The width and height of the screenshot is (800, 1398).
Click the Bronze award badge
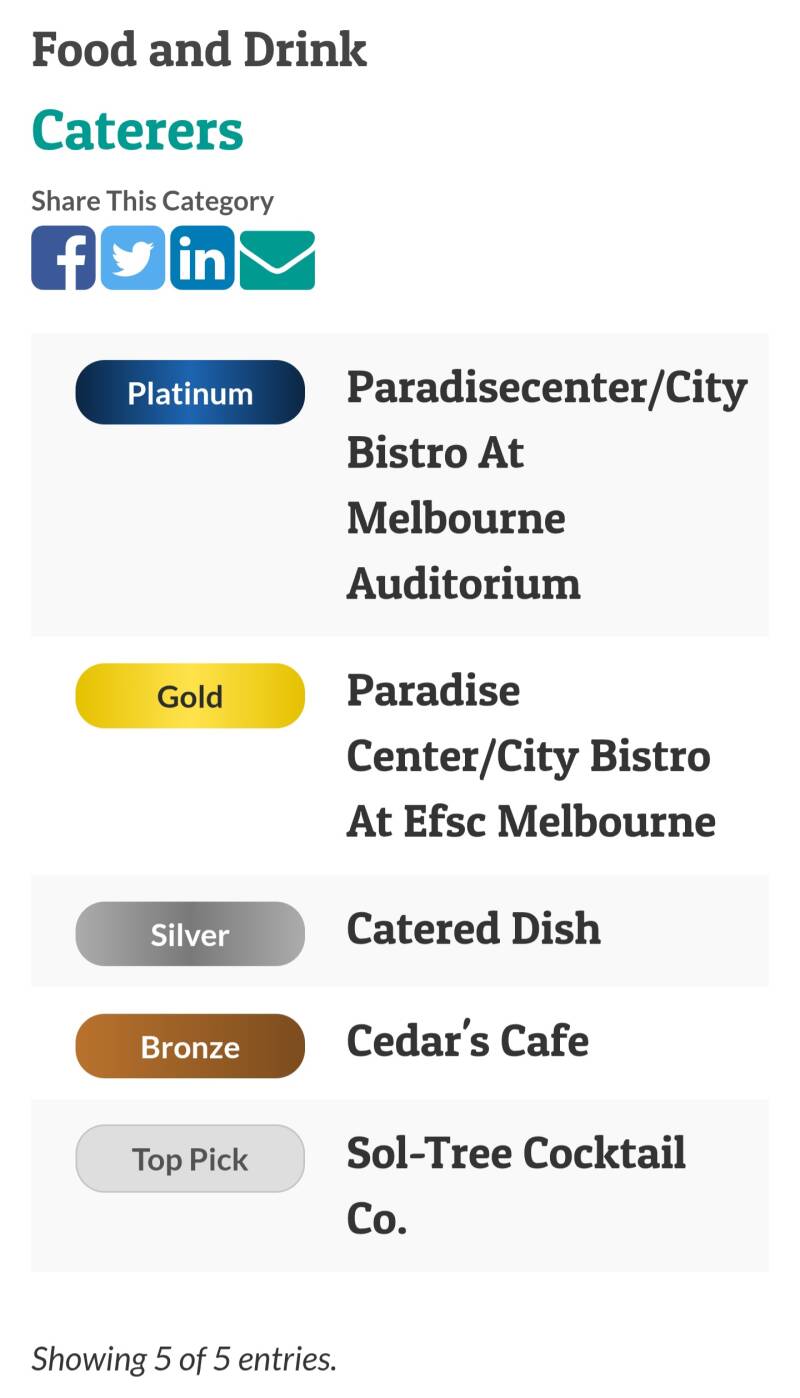pyautogui.click(x=190, y=1046)
